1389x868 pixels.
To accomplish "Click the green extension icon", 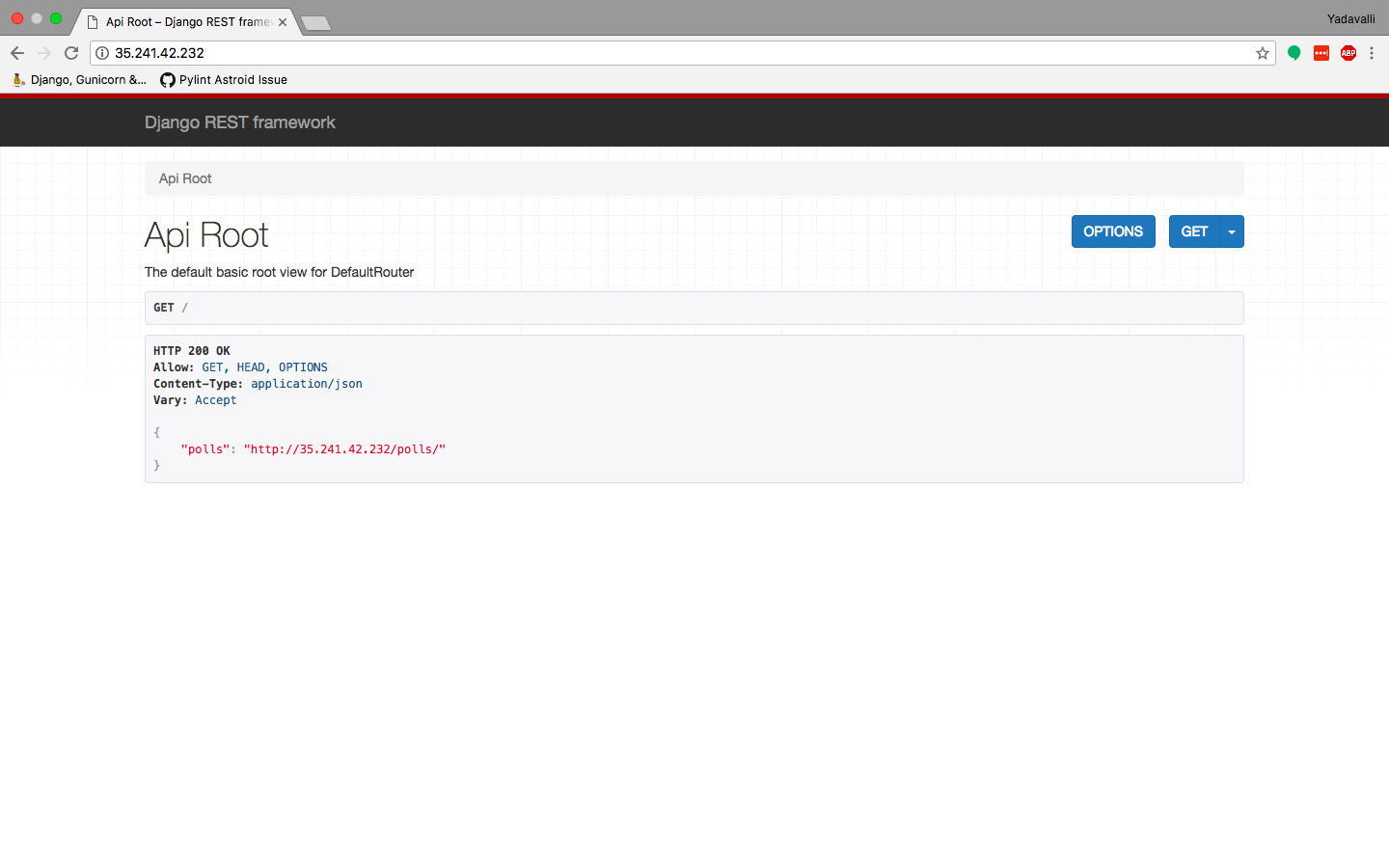I will coord(1294,53).
